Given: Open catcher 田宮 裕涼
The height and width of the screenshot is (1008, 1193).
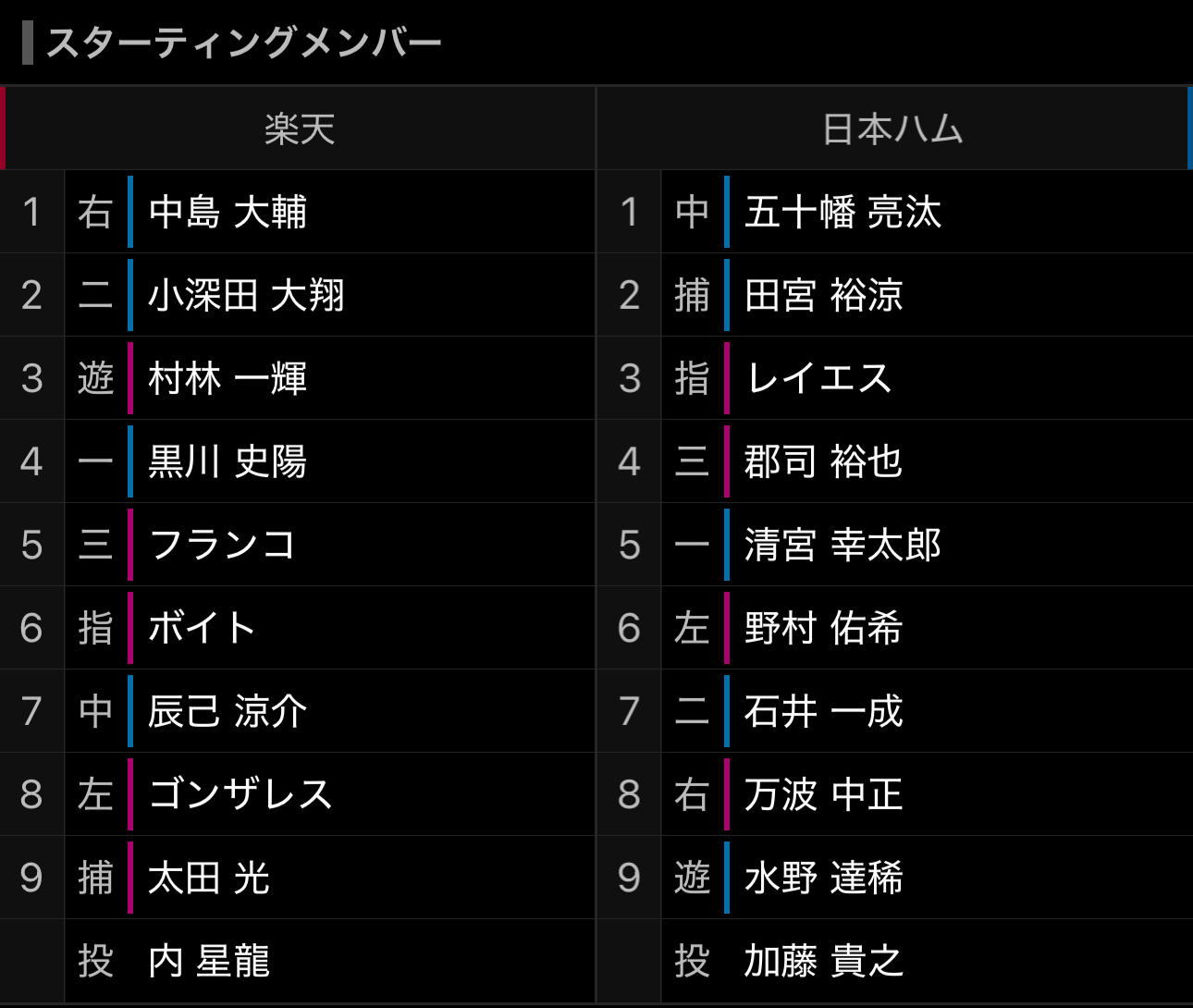Looking at the screenshot, I should tap(823, 295).
